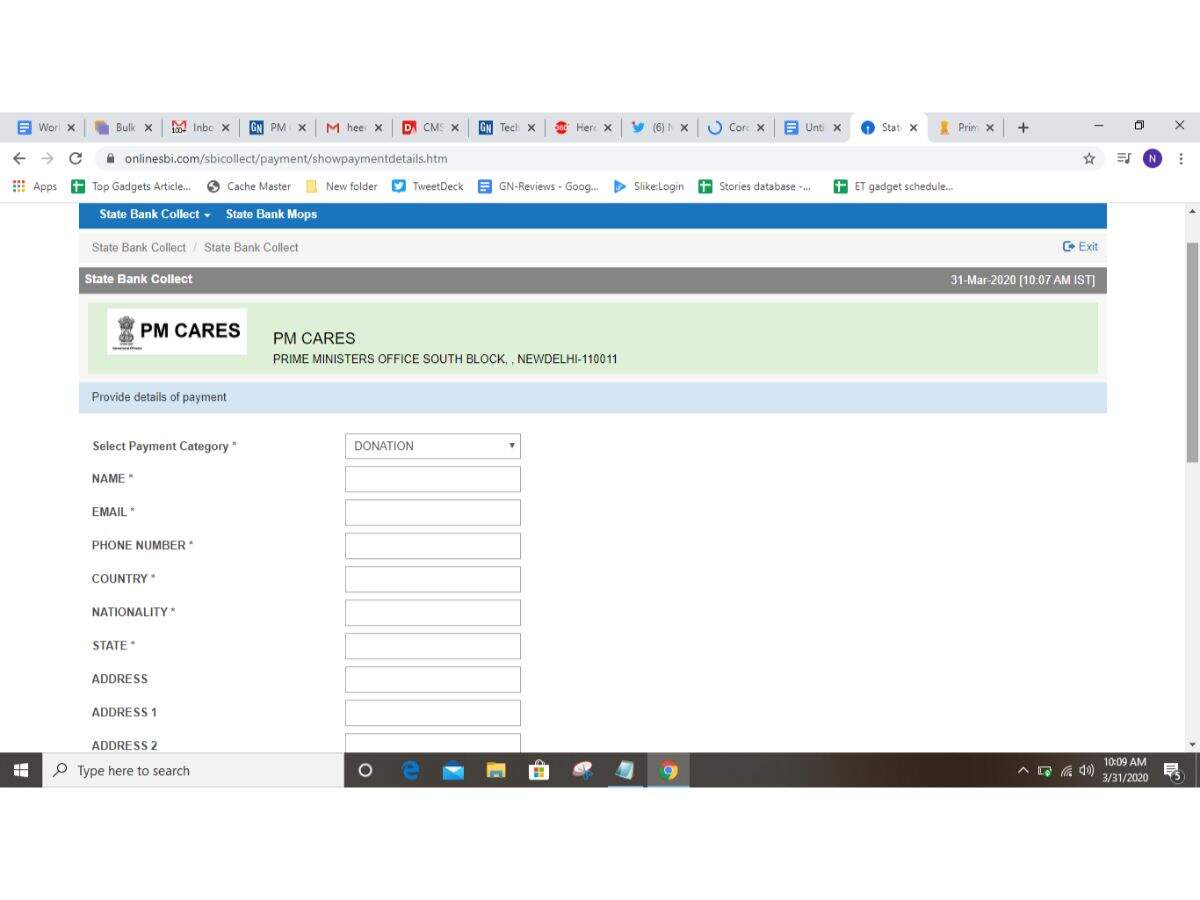Open the Windows Start menu
Viewport: 1200px width, 900px height.
pos(21,770)
